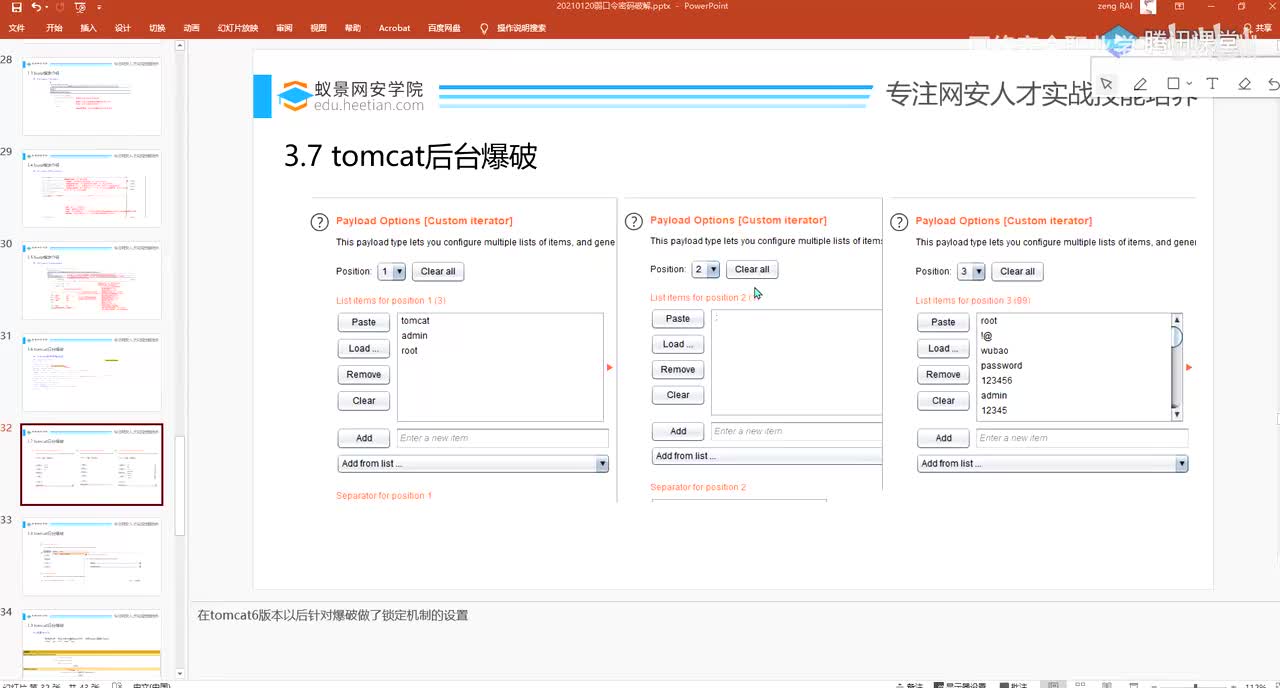Select the pointer annotation tool
Image resolution: width=1280 pixels, height=688 pixels.
pos(1106,84)
